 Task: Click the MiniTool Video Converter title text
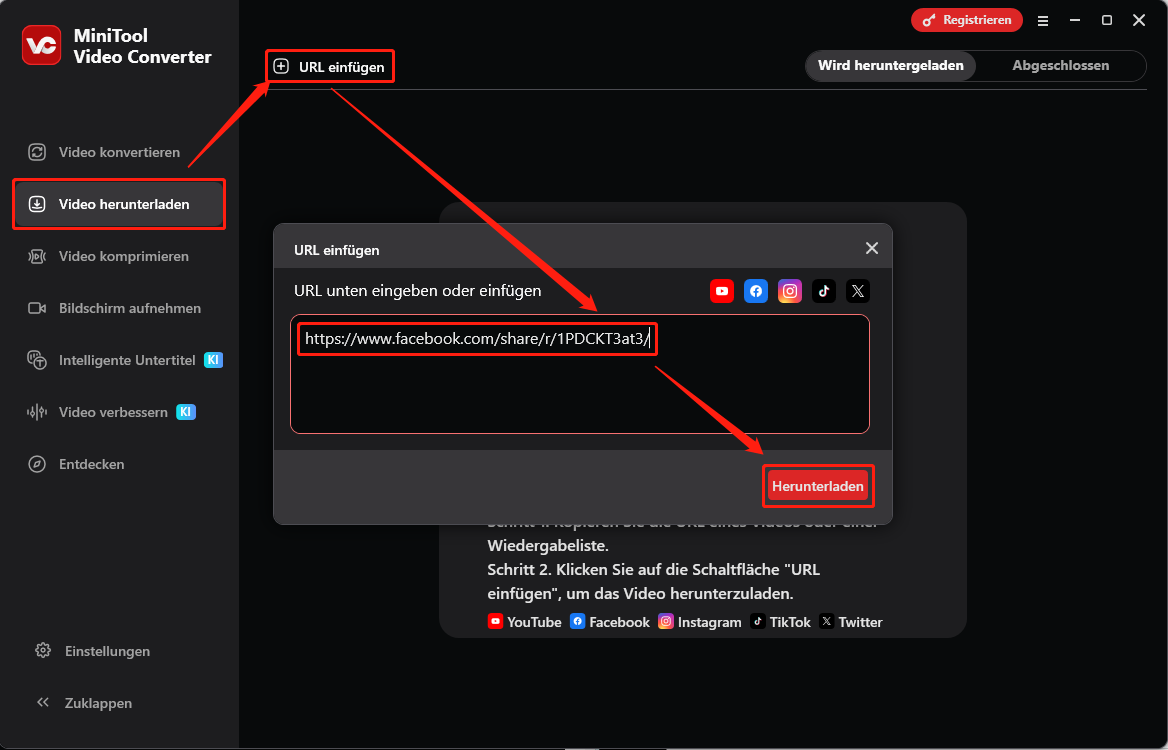click(142, 46)
